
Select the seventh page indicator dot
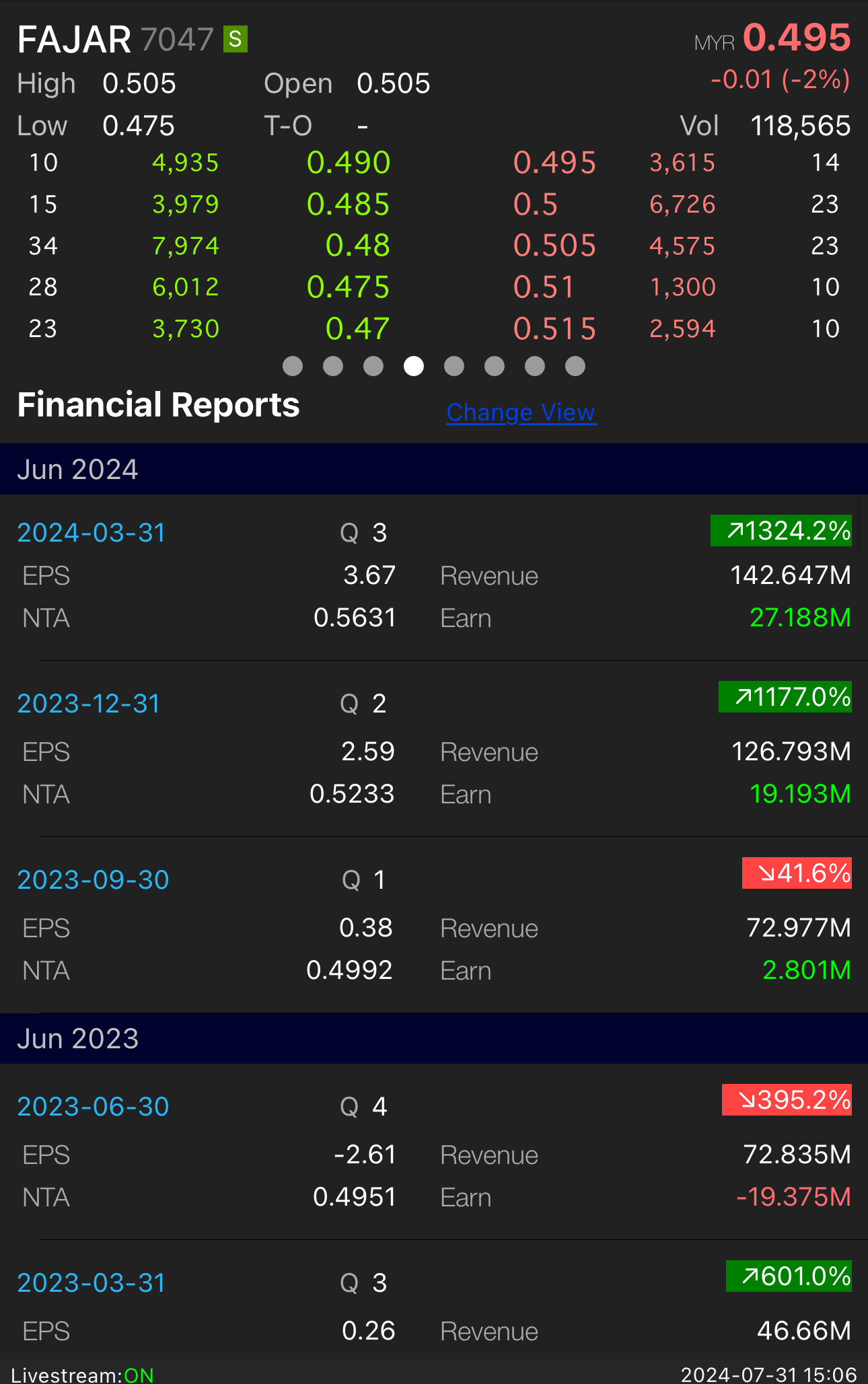[x=535, y=366]
